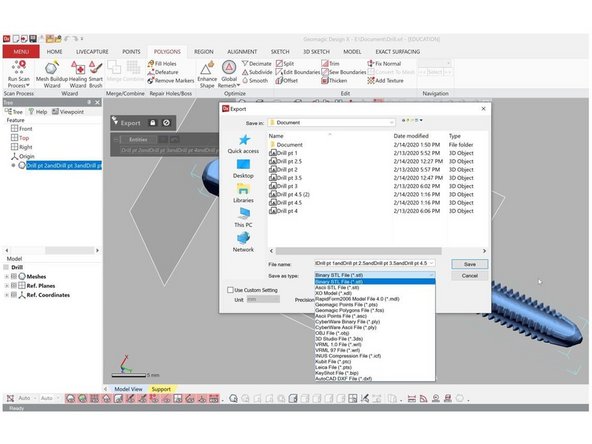Click Remove Markers in ribbon
Screen dimensions: 592x444
coord(170,80)
